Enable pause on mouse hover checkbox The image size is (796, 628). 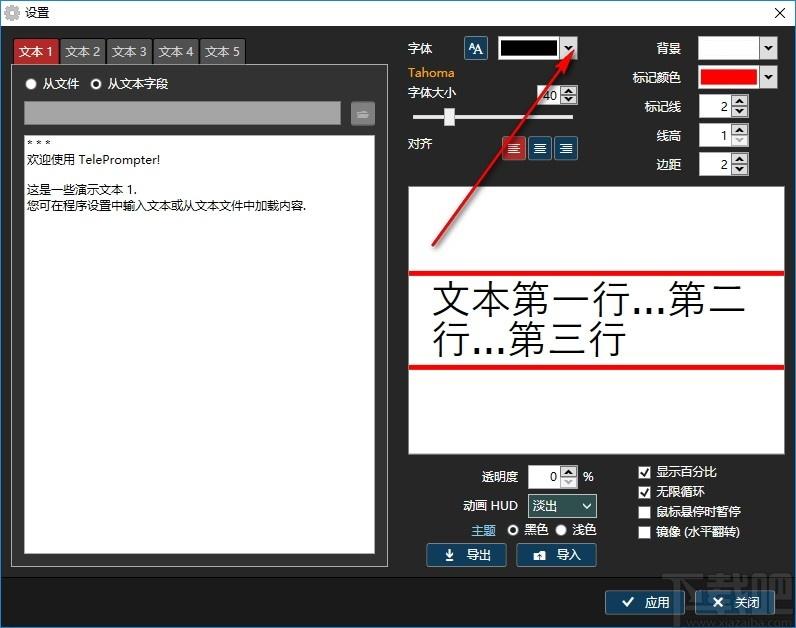(x=645, y=512)
